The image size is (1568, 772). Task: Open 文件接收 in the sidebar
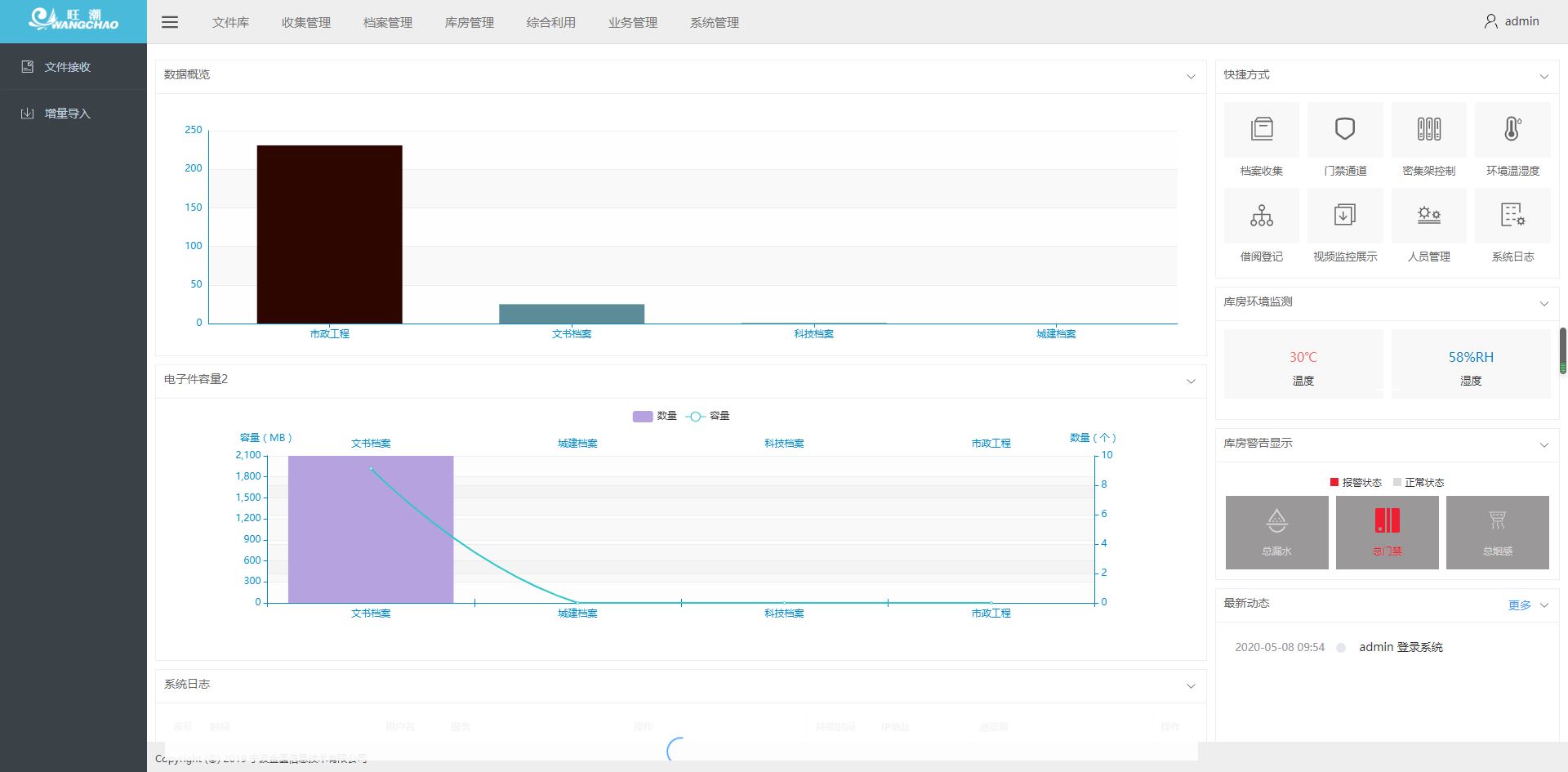(67, 67)
